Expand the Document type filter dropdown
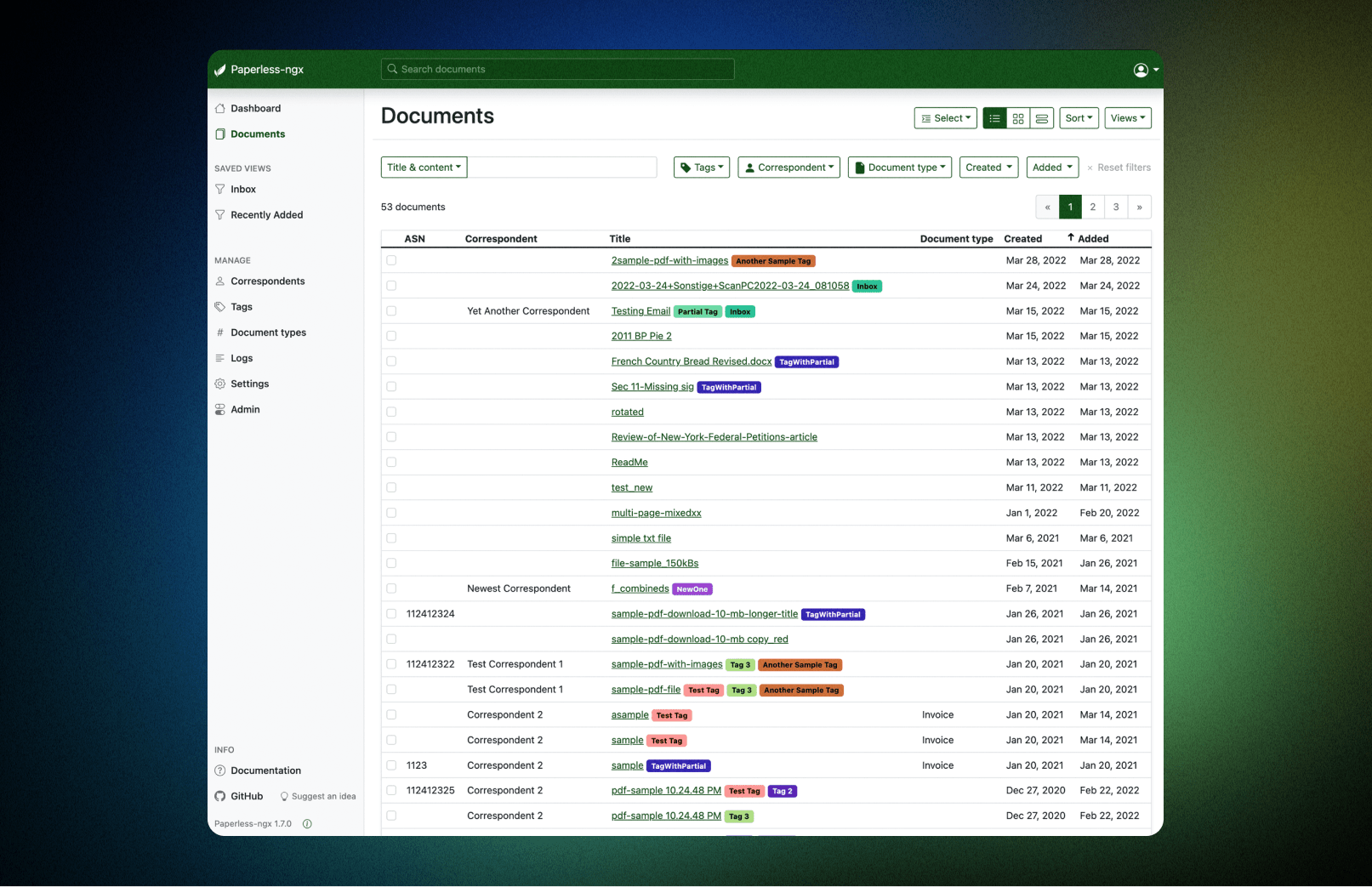 pos(900,168)
